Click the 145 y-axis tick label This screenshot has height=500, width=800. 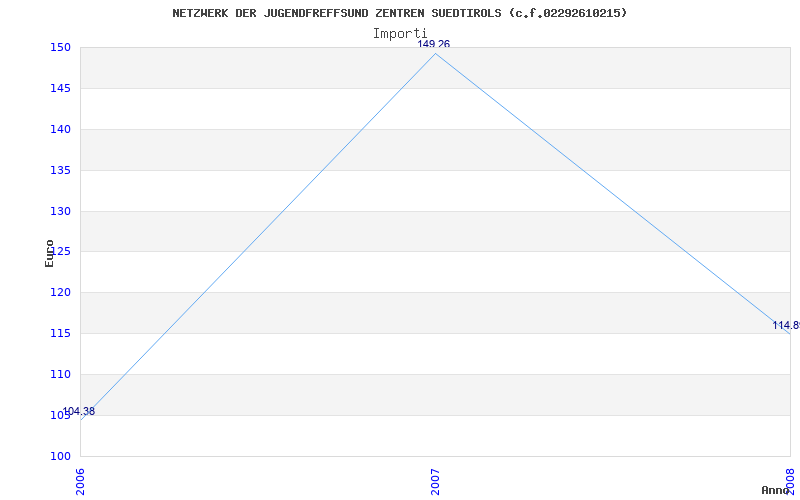[x=60, y=89]
